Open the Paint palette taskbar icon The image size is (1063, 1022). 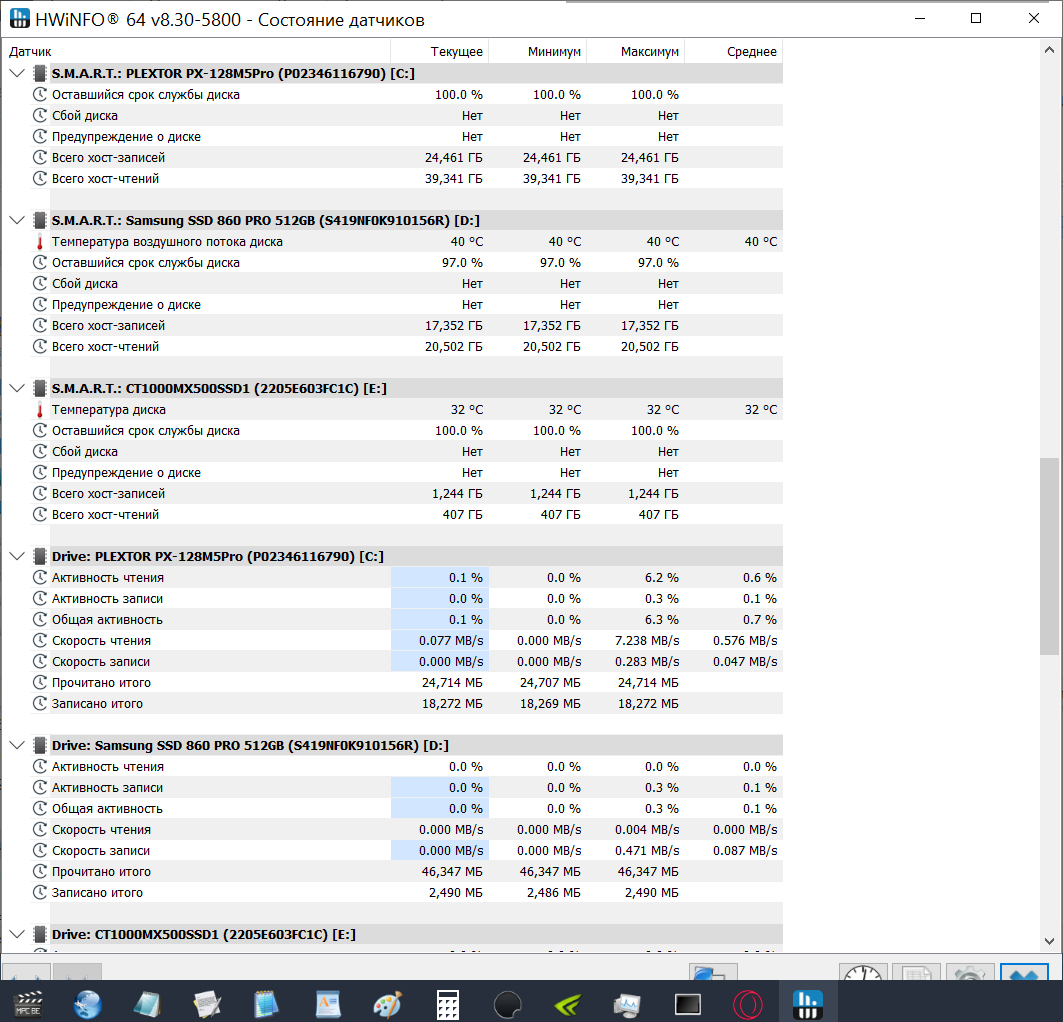tap(387, 1004)
